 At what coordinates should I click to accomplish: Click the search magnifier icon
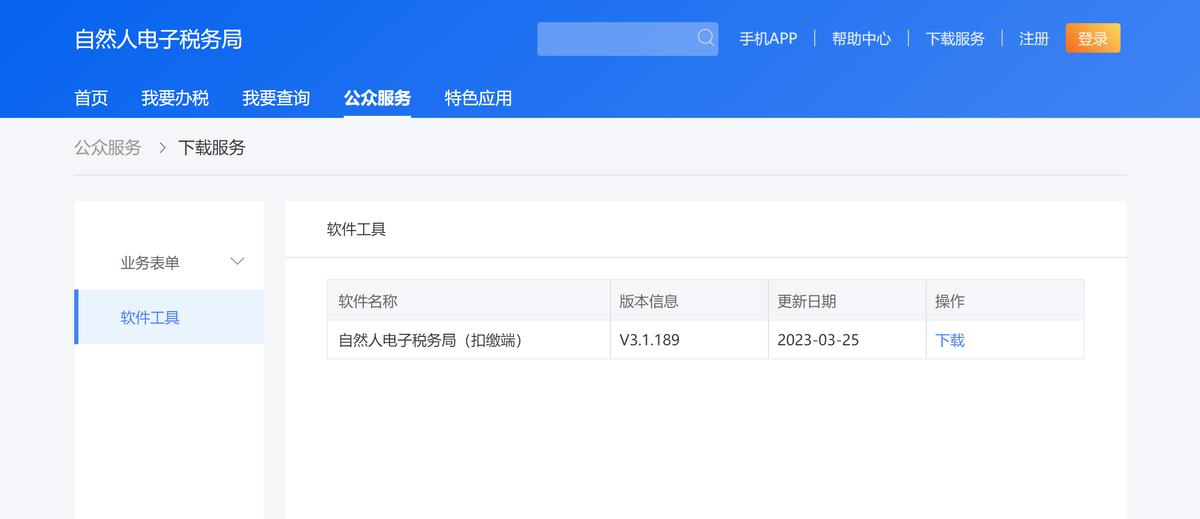click(706, 38)
